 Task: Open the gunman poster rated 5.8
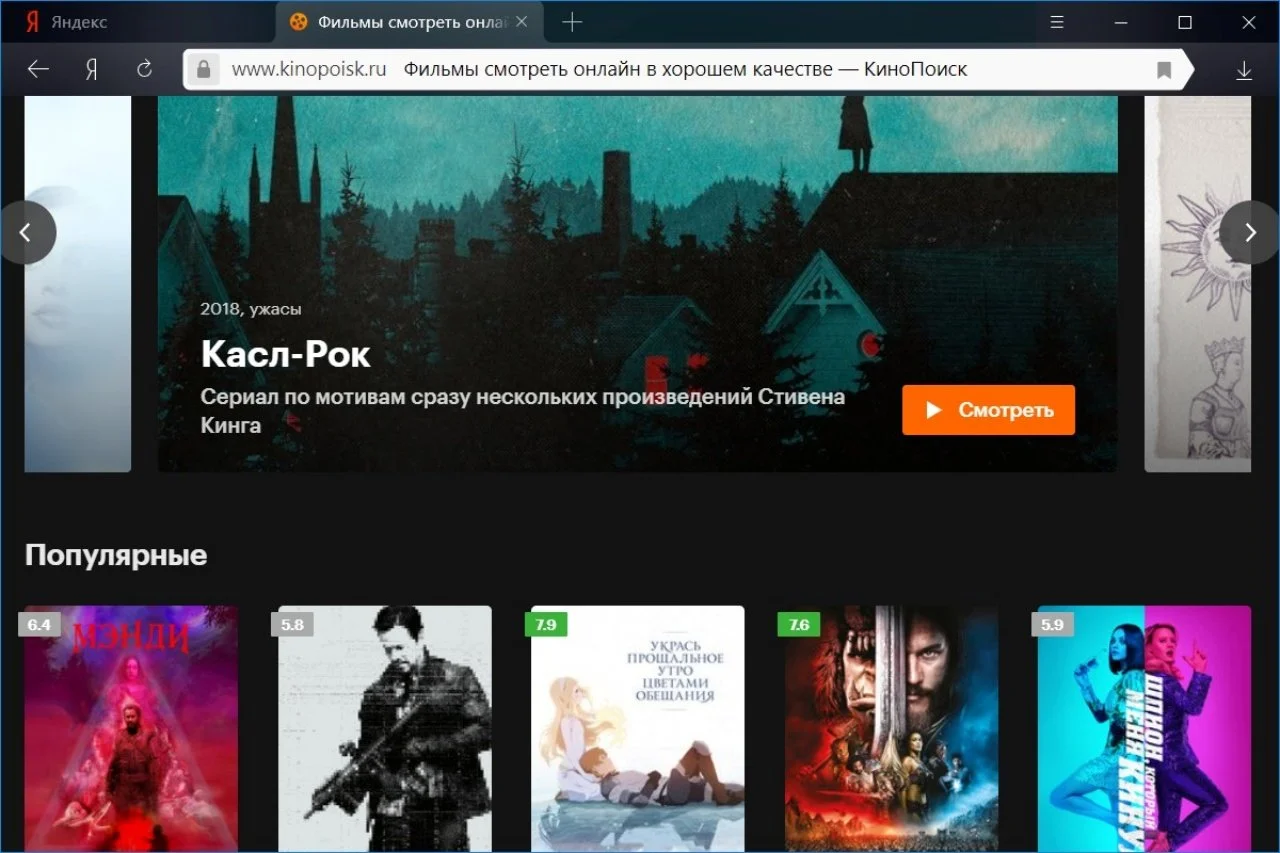385,728
